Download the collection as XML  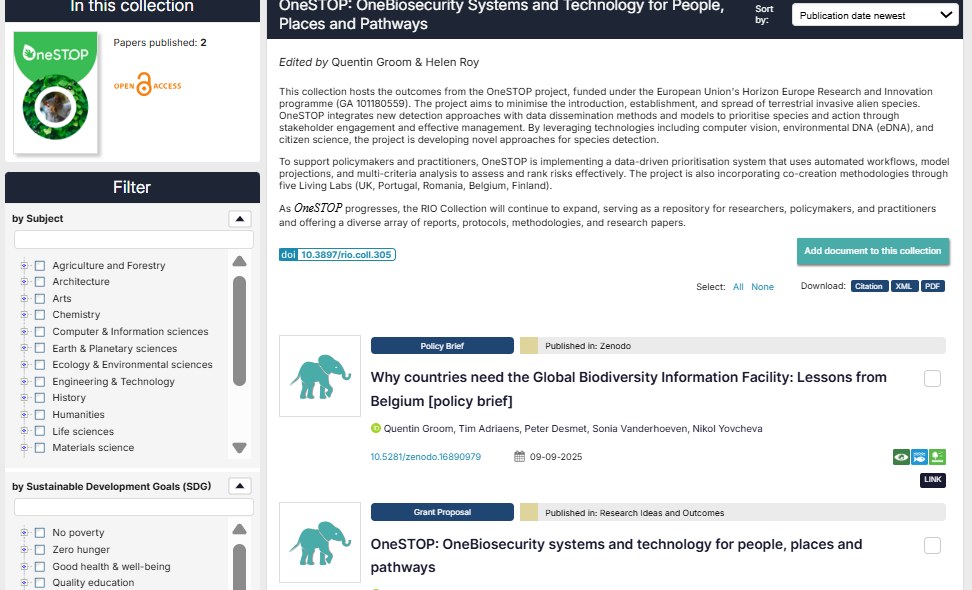(x=904, y=287)
